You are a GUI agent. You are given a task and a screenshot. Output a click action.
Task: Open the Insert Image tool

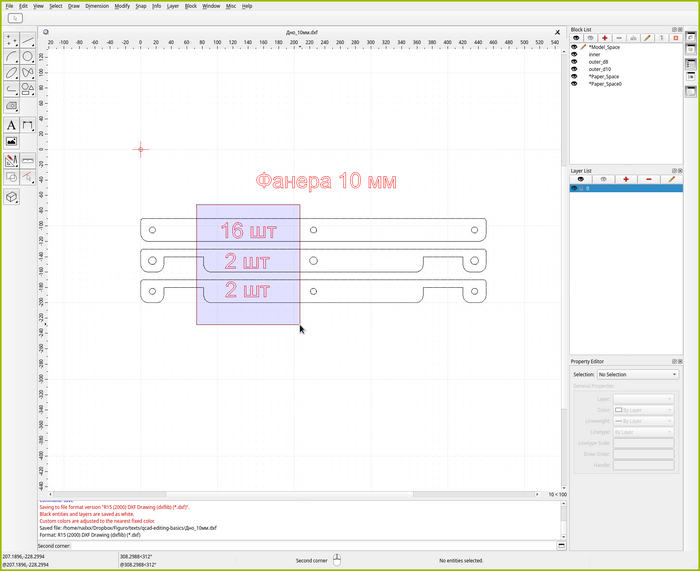click(11, 142)
